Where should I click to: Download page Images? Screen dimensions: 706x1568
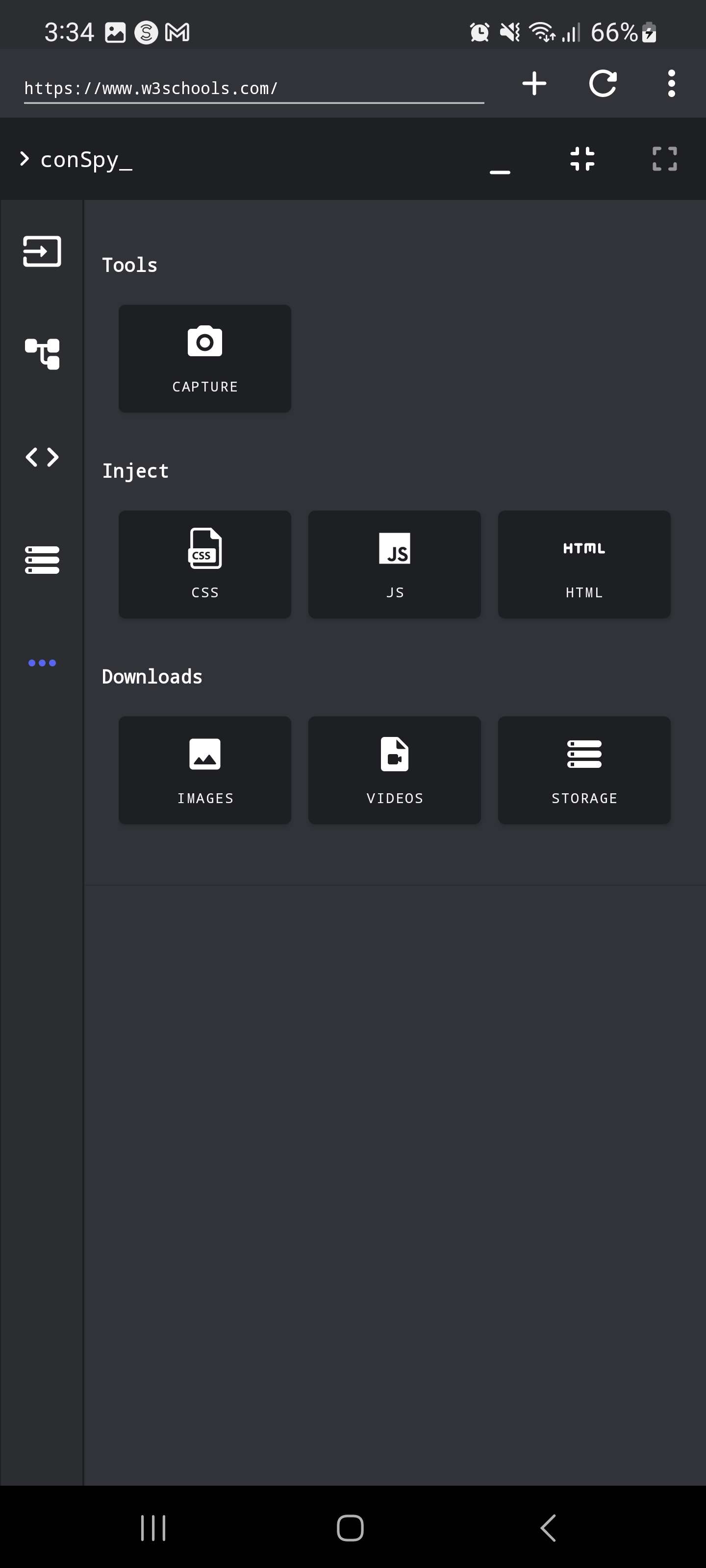coord(204,770)
